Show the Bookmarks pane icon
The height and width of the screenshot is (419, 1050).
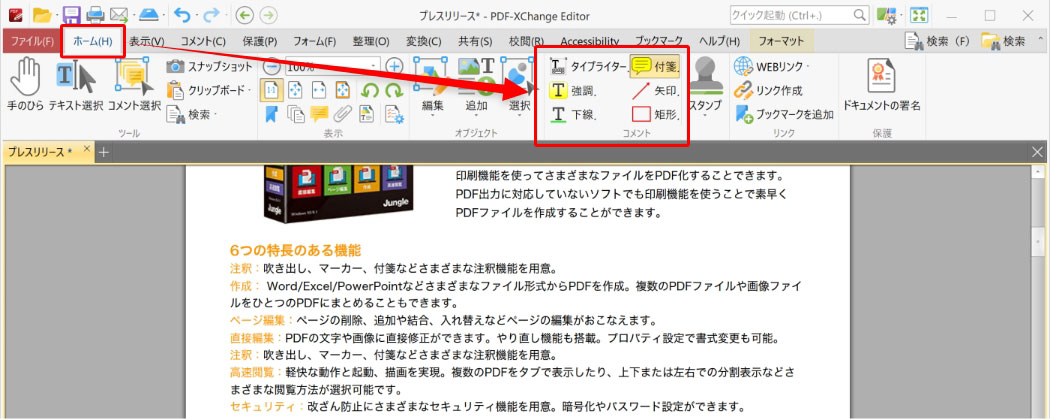click(271, 114)
